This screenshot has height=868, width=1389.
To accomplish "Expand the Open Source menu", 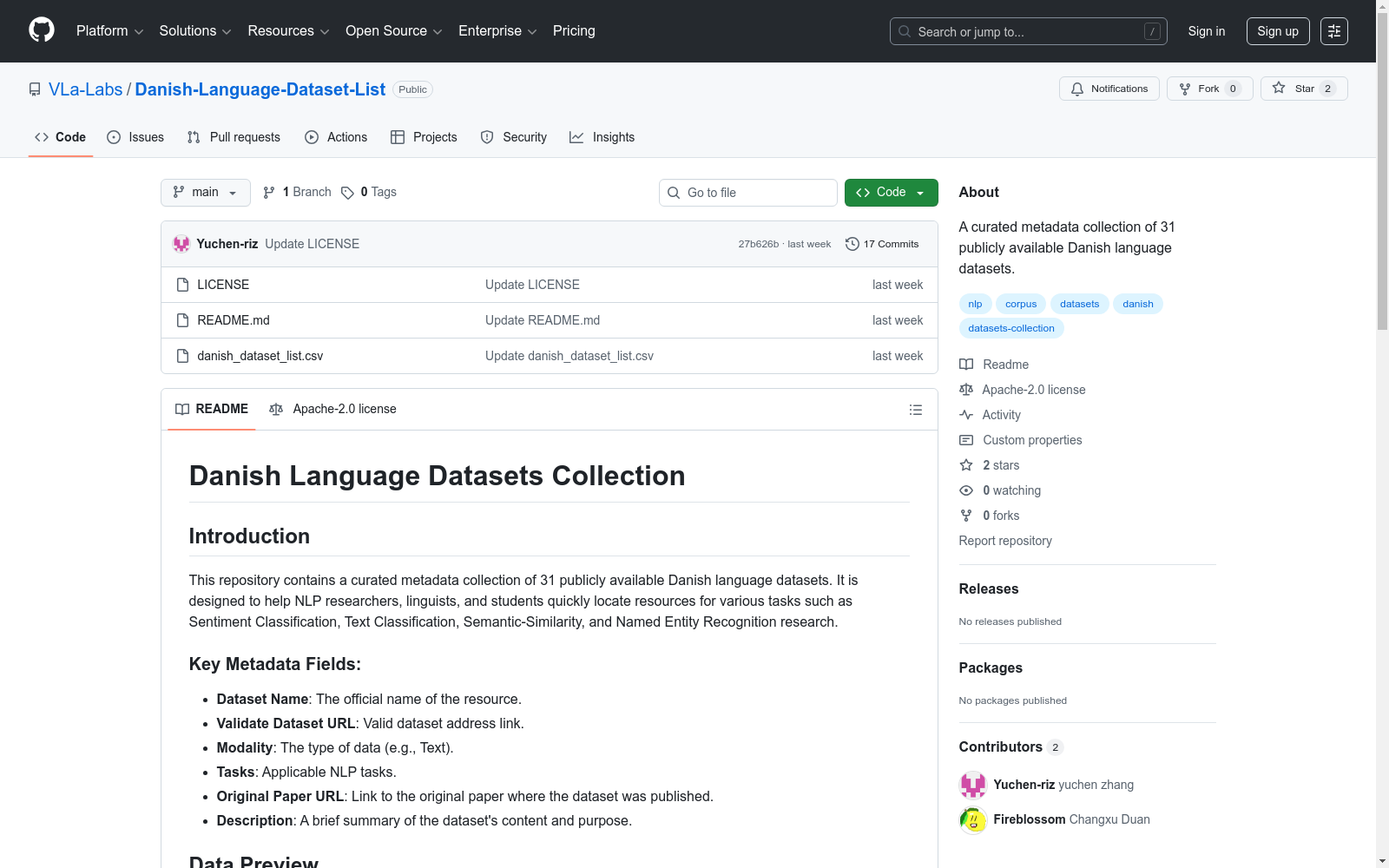I will tap(394, 31).
